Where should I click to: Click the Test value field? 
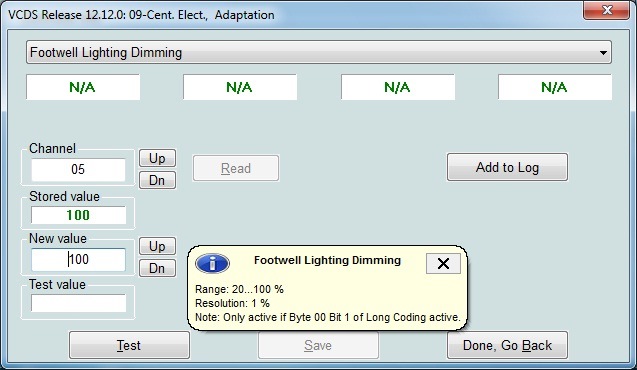pyautogui.click(x=78, y=303)
